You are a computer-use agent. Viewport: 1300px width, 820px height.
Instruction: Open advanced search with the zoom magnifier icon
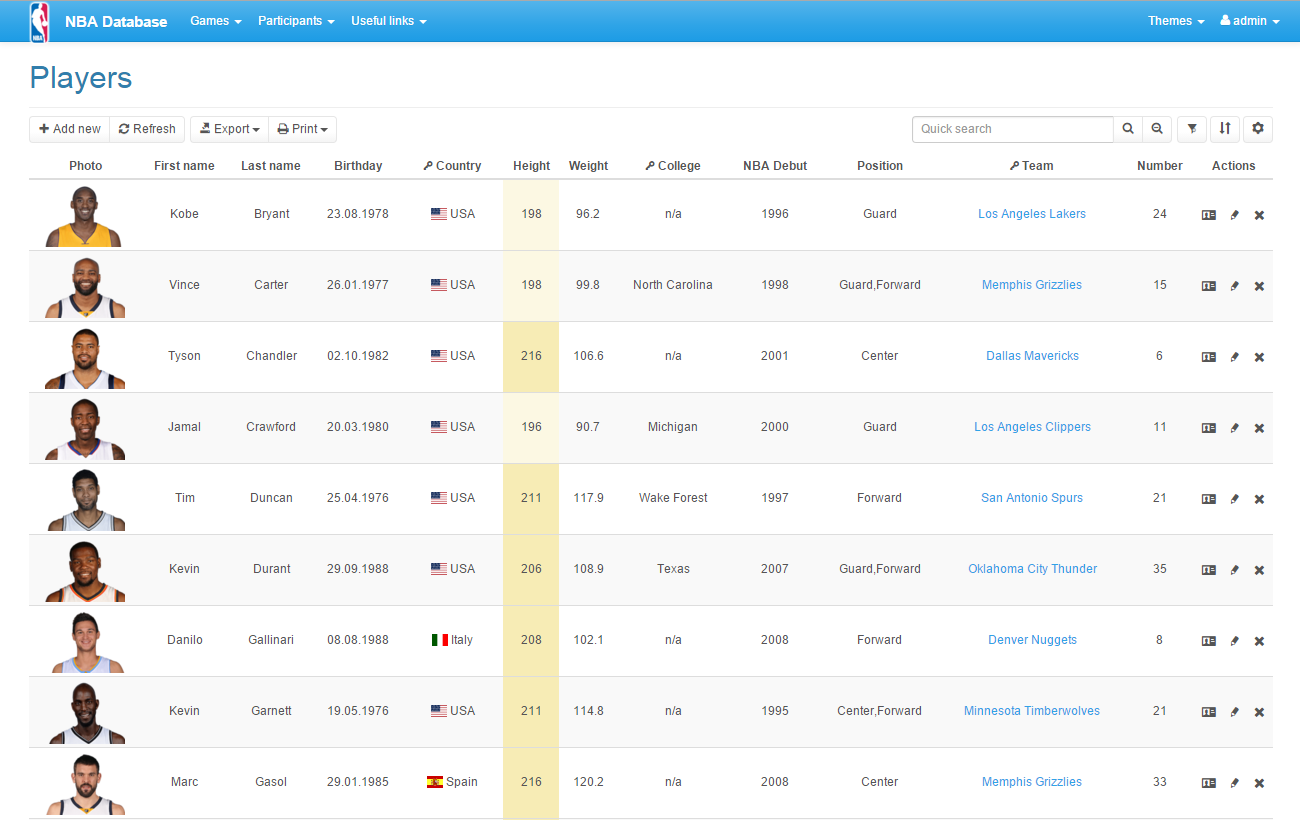1157,129
